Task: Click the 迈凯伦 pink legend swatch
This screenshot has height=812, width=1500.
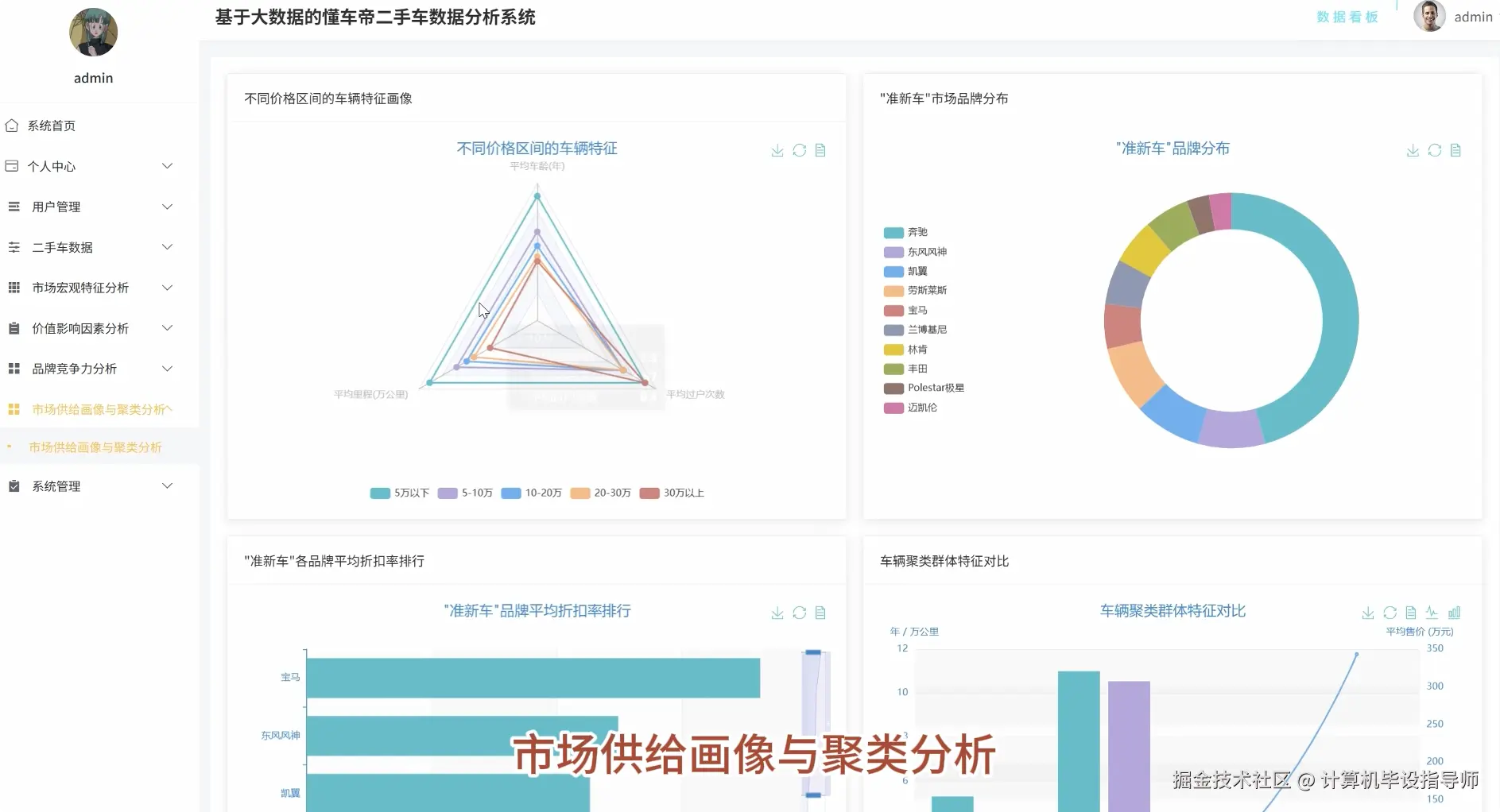Action: (x=893, y=408)
